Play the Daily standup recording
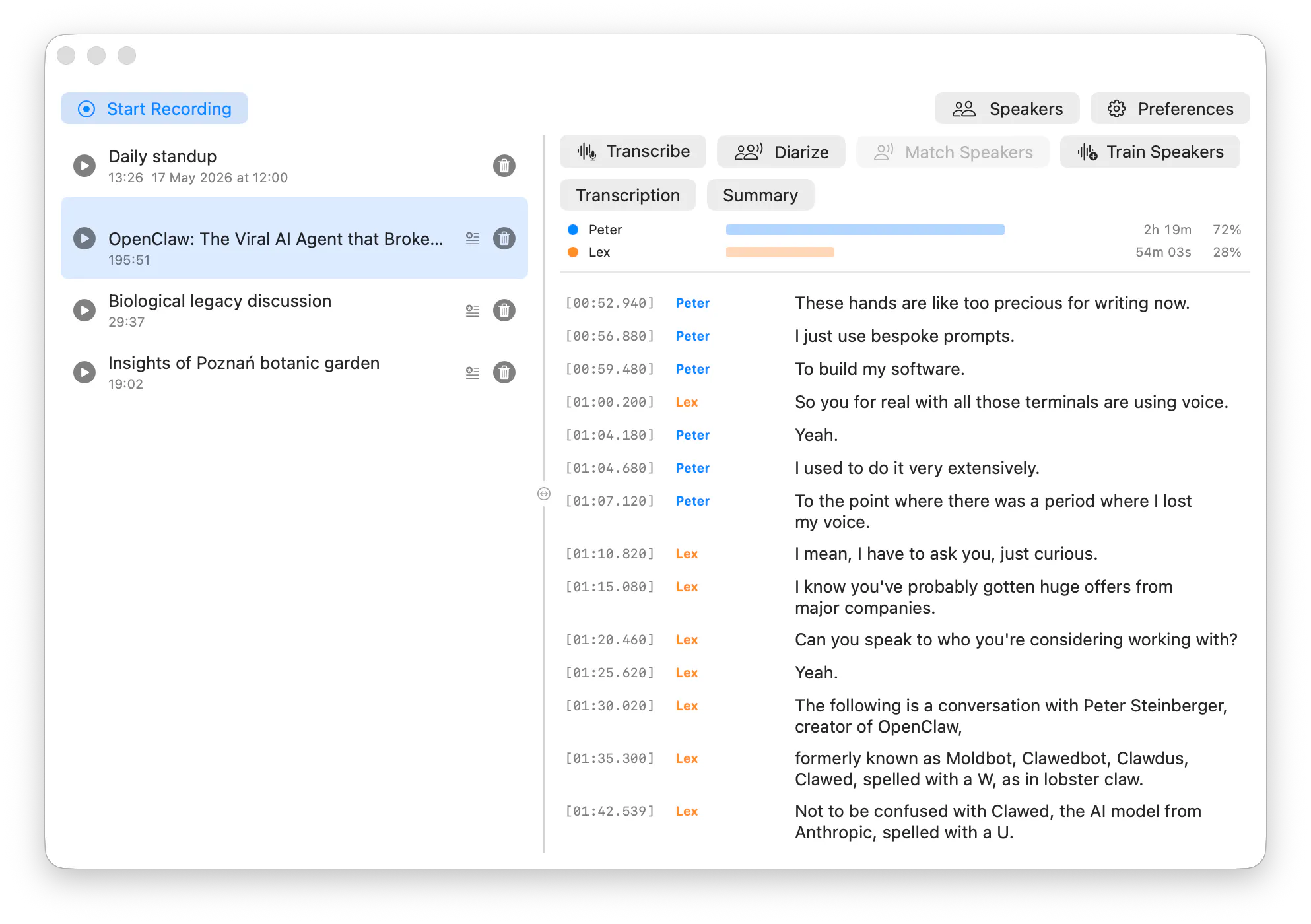The width and height of the screenshot is (1311, 924). point(84,166)
